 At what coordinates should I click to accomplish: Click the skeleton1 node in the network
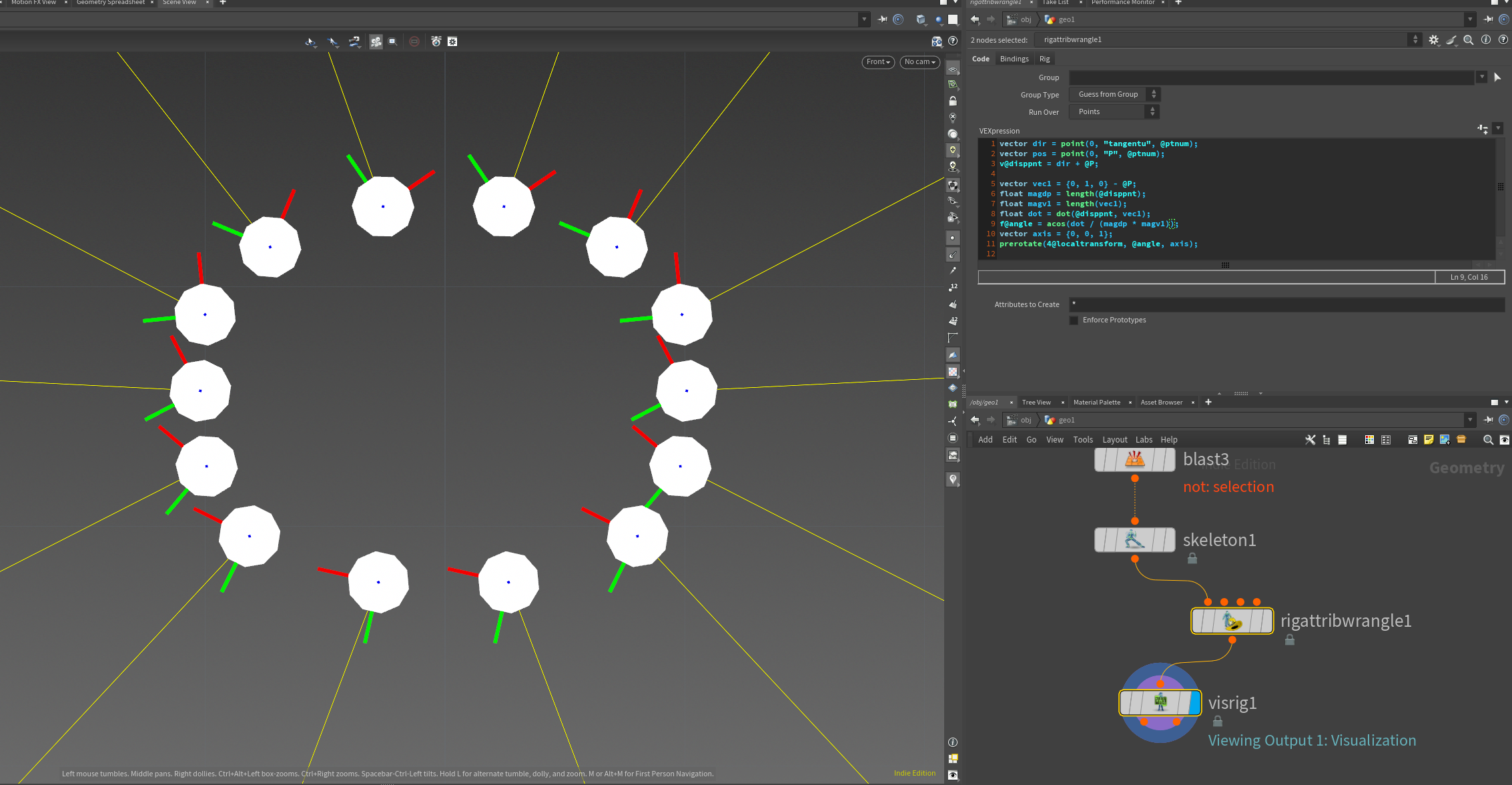tap(1134, 540)
